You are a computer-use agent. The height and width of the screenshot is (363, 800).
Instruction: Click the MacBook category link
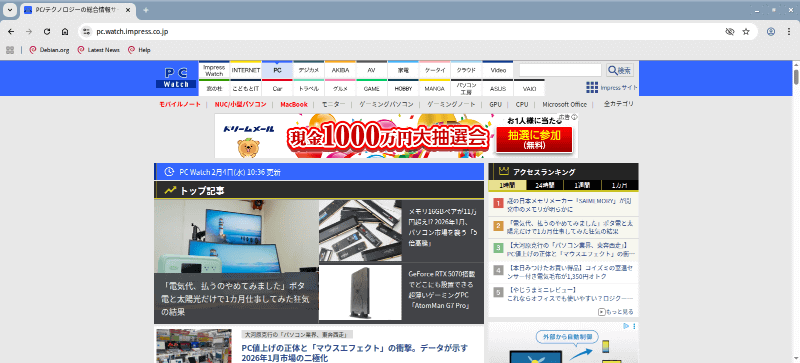[x=294, y=104]
